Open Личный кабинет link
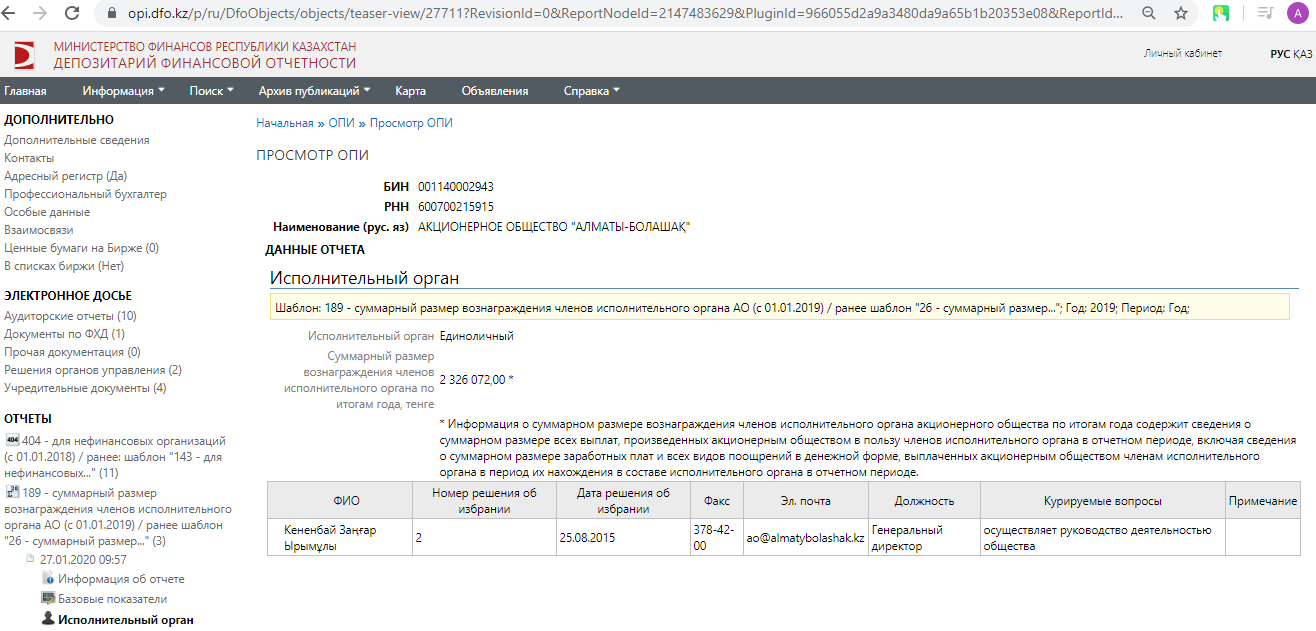The height and width of the screenshot is (631, 1316). coord(1183,53)
